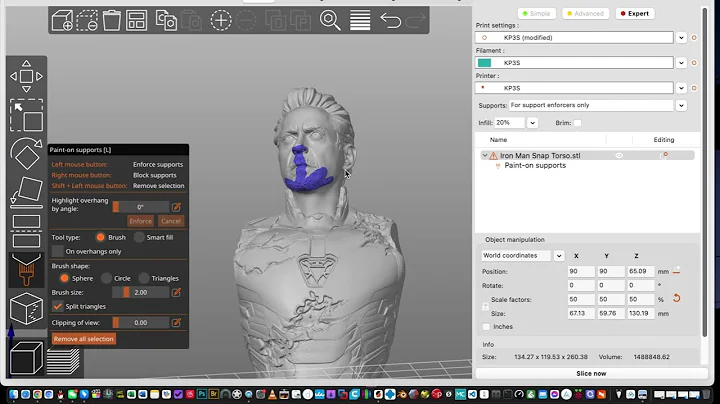Screen dimensions: 720x404
Task: Collapse Iron Man Snap Torso.stl tree item
Action: click(484, 156)
